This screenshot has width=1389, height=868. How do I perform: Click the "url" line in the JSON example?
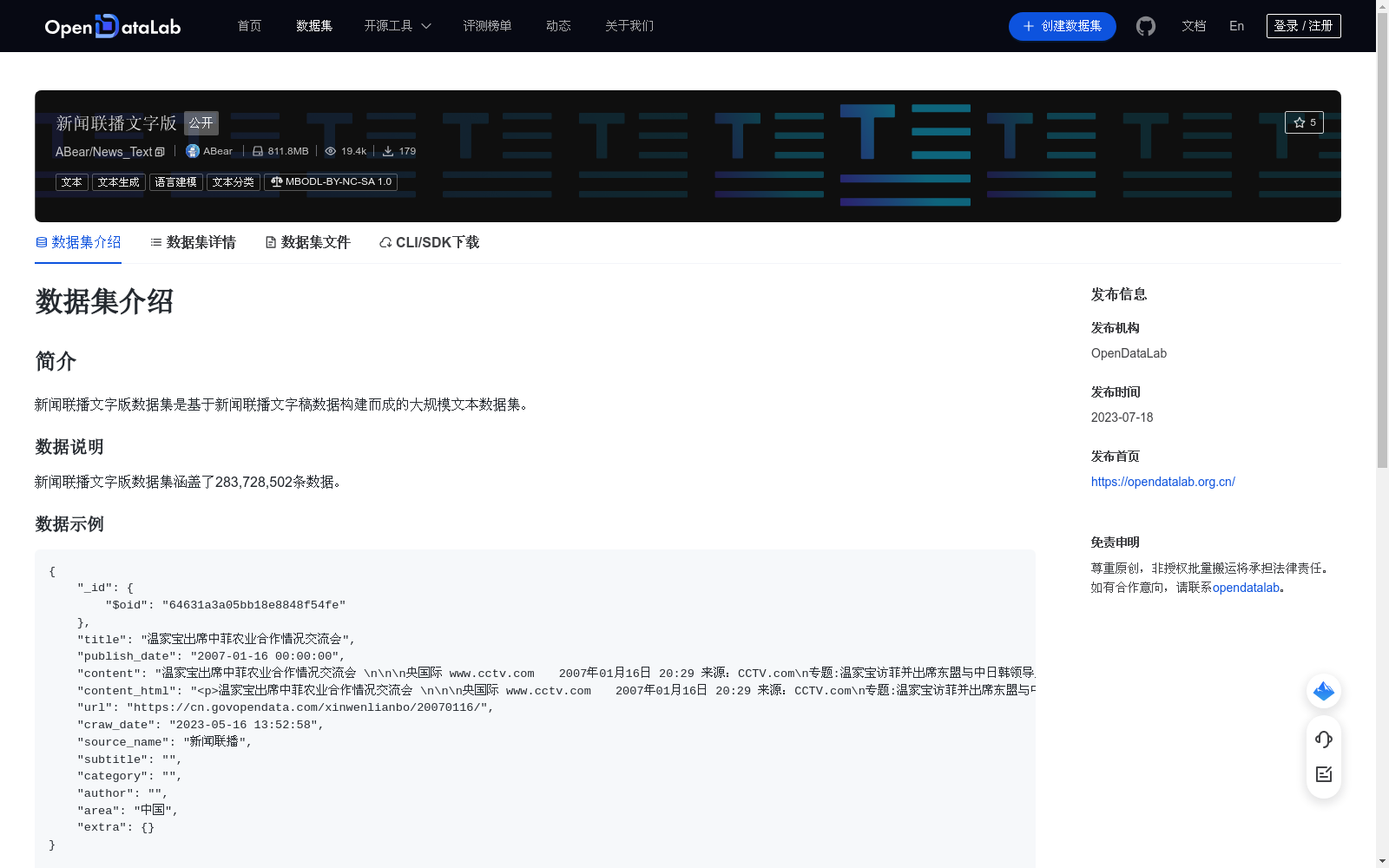coord(286,707)
